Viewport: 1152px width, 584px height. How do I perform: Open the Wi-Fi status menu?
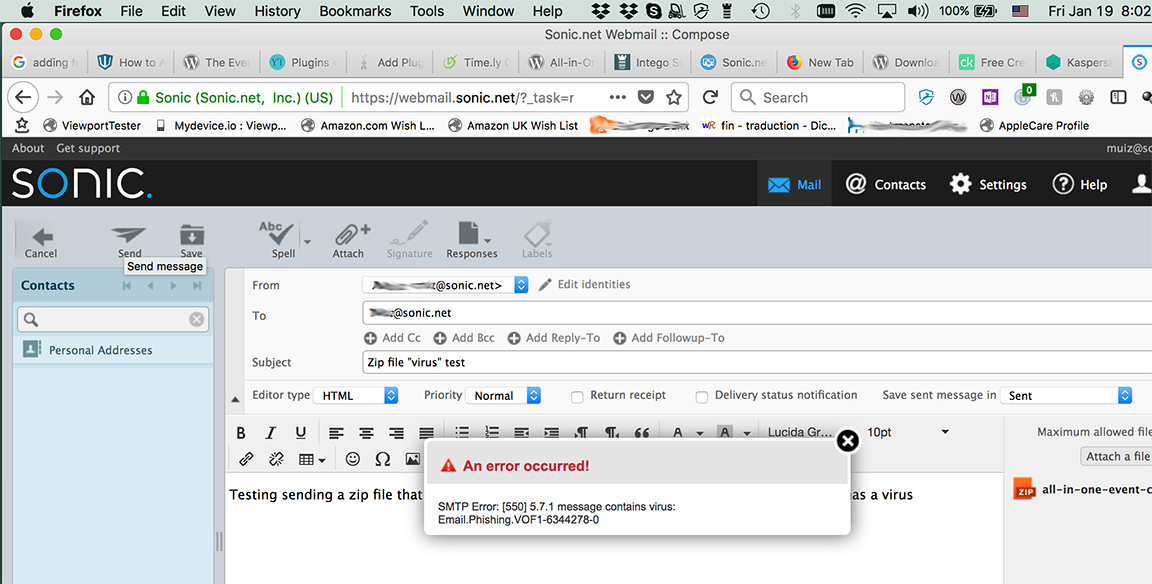(854, 11)
